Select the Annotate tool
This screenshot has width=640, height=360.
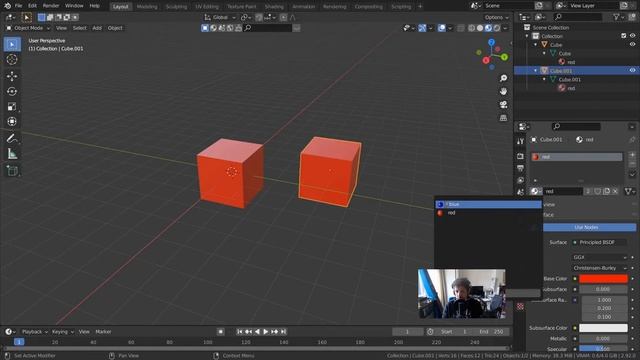tap(12, 139)
